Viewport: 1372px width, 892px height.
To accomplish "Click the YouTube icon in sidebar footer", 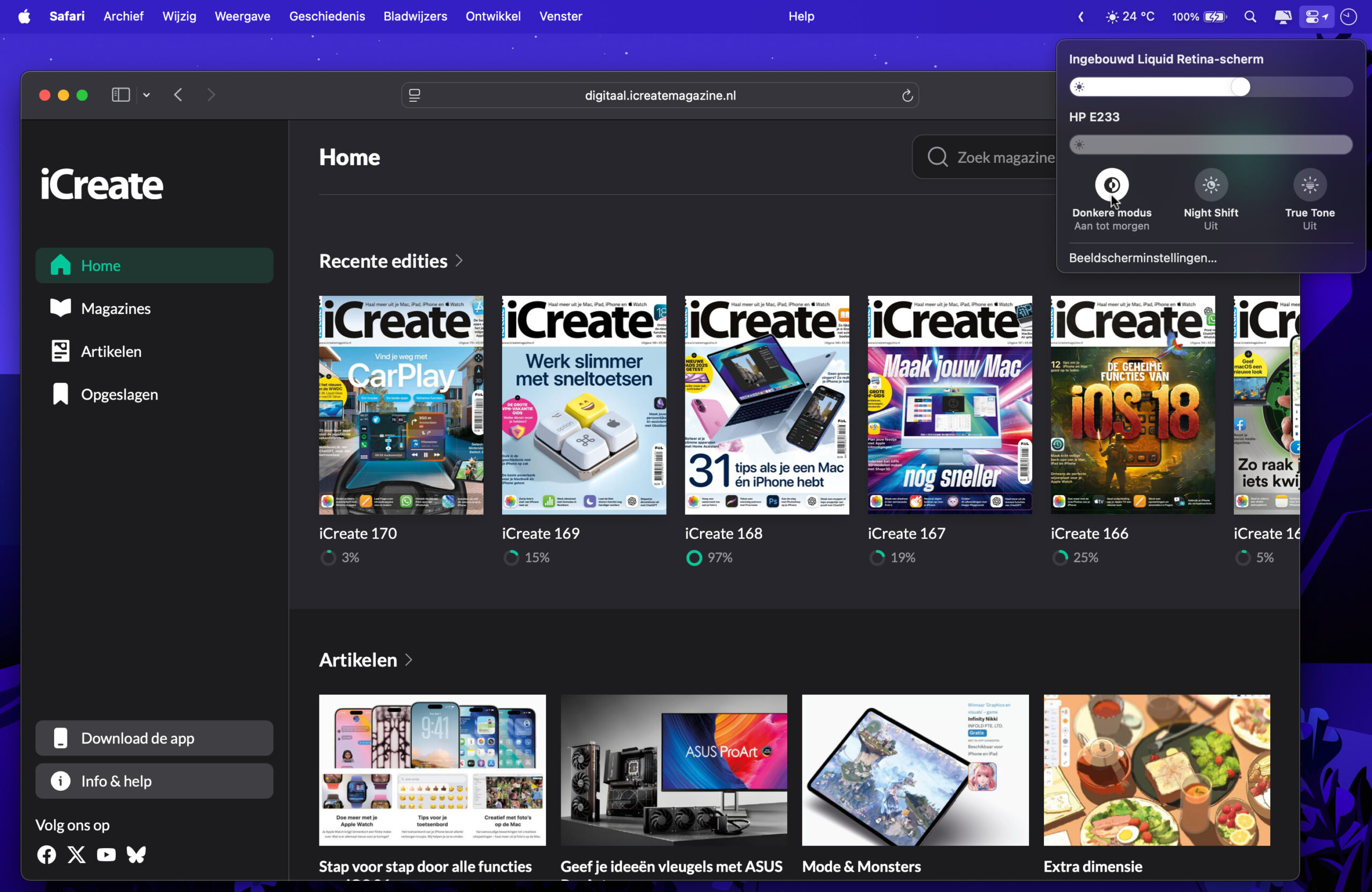I will click(106, 854).
